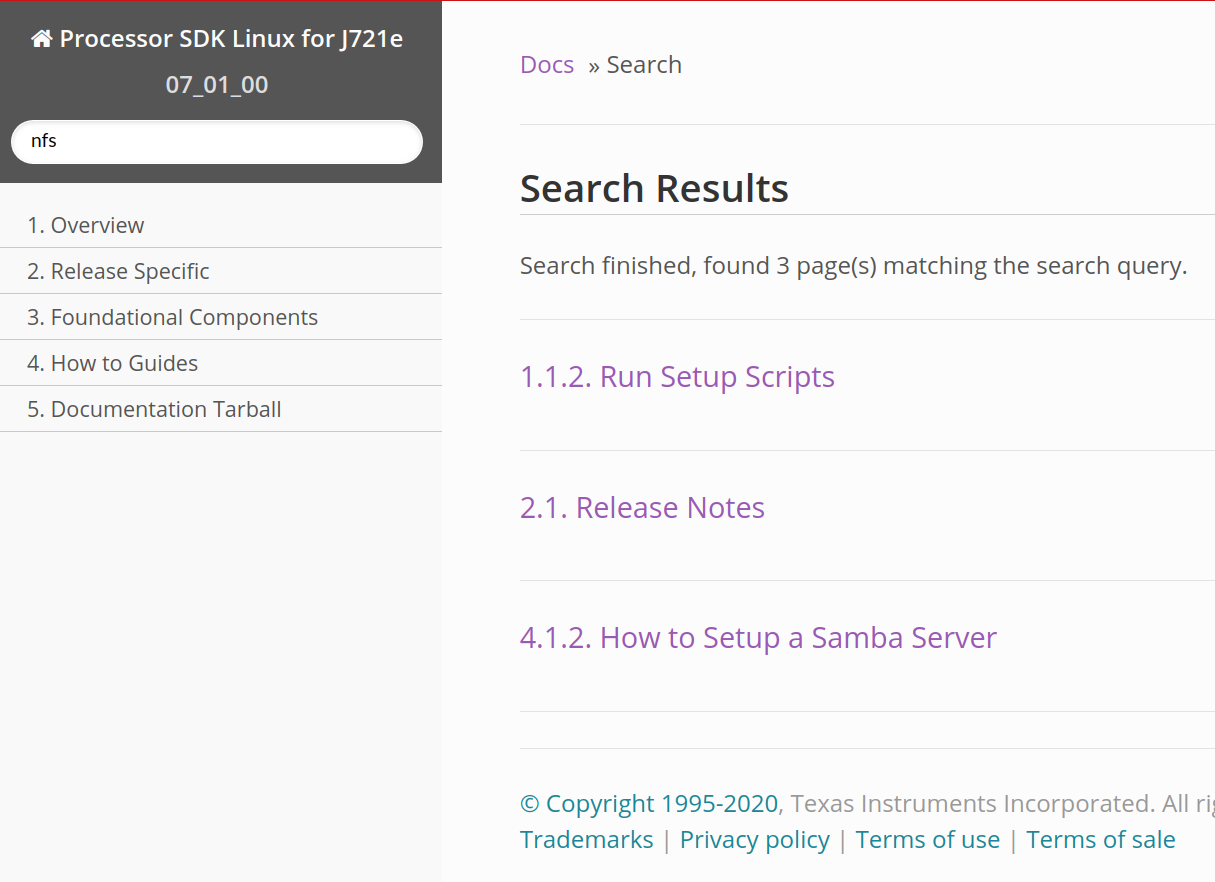Open Processor SDK Linux for J721e home link
1215x882 pixels.
point(217,39)
